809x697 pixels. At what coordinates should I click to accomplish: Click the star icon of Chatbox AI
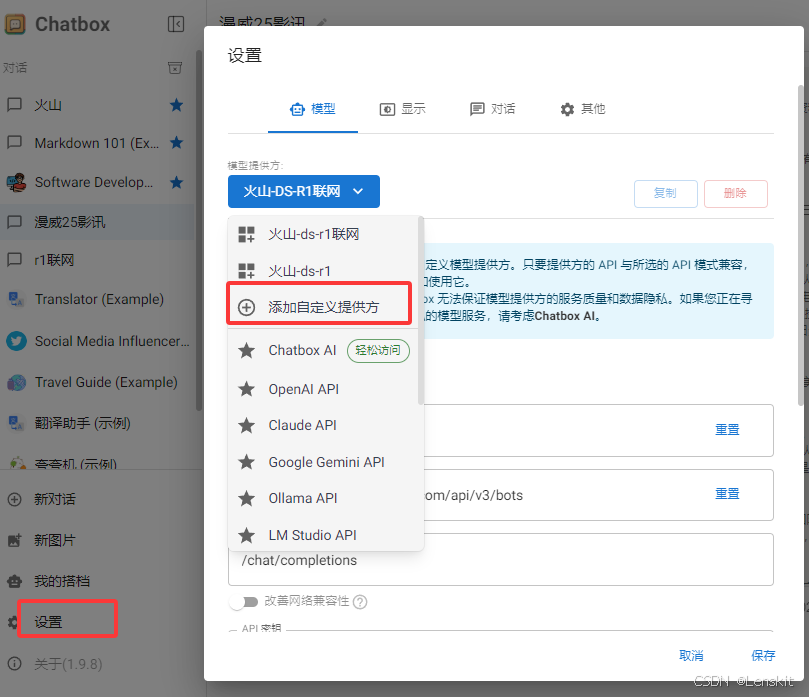coord(246,350)
